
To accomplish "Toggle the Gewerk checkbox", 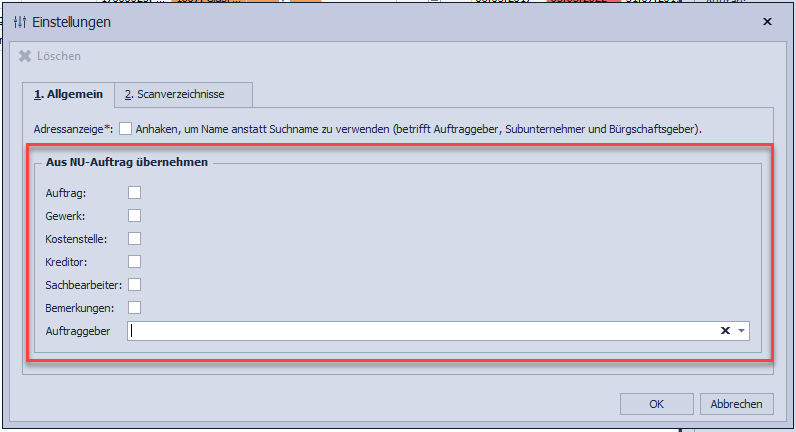I will coord(134,215).
